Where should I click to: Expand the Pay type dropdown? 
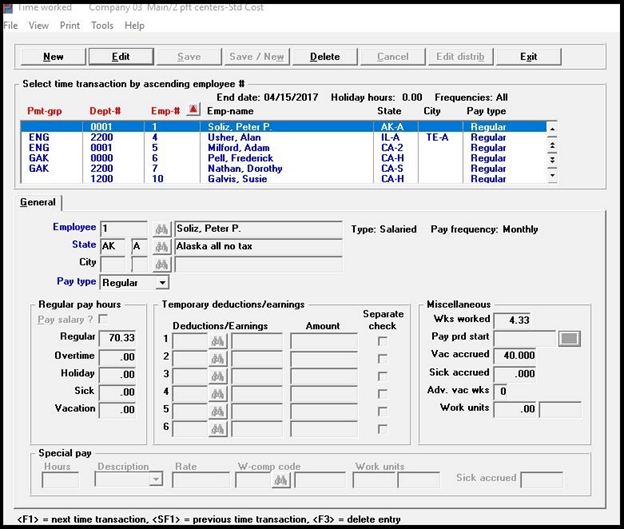coord(162,283)
